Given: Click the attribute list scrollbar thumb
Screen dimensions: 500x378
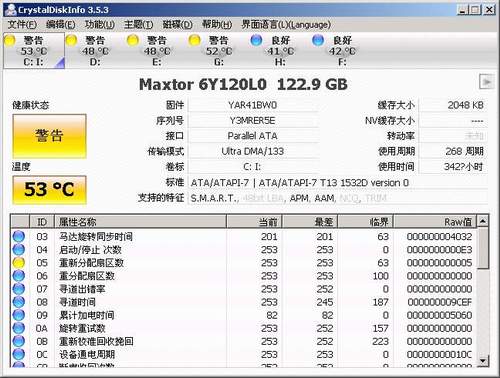Looking at the screenshot, I should (483, 248).
